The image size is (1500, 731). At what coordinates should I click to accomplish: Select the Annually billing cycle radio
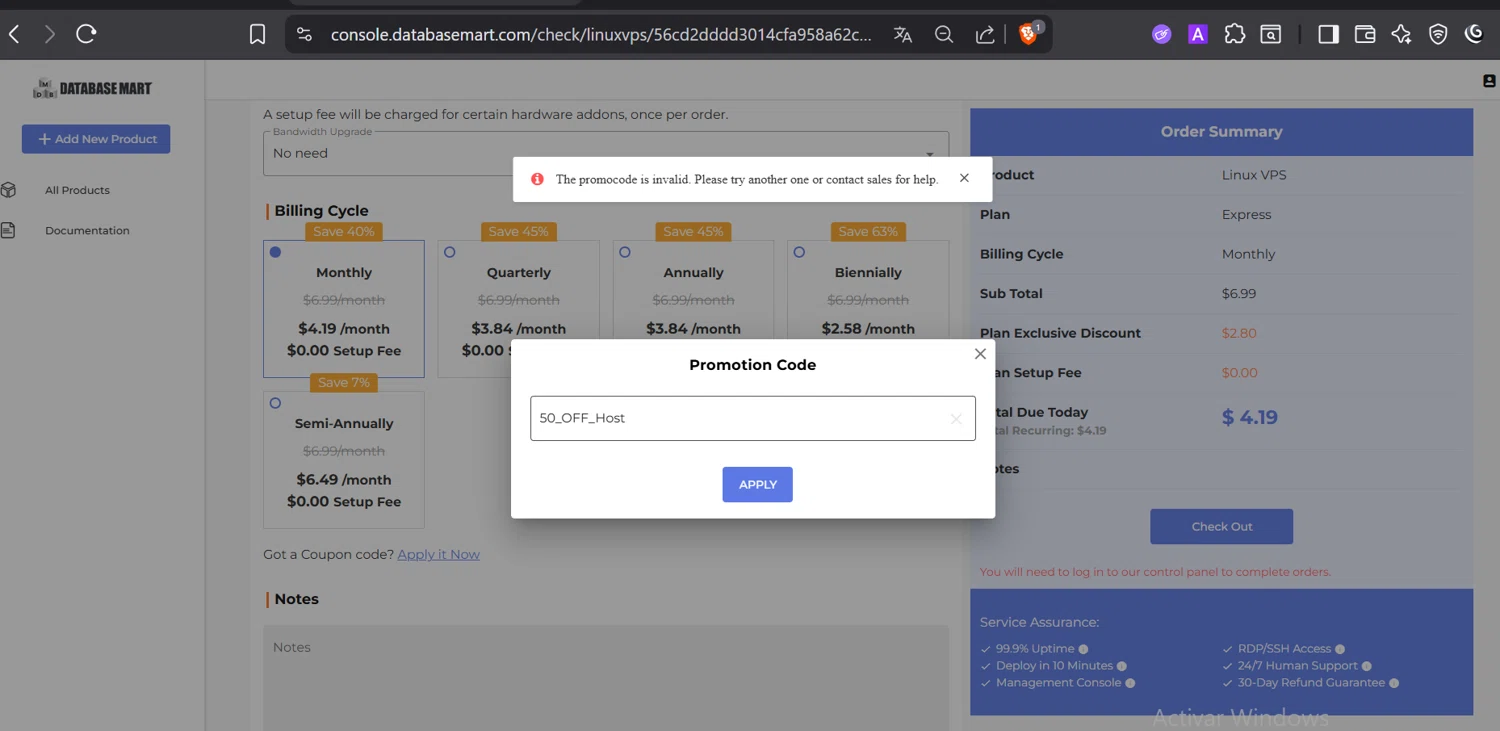click(x=625, y=252)
